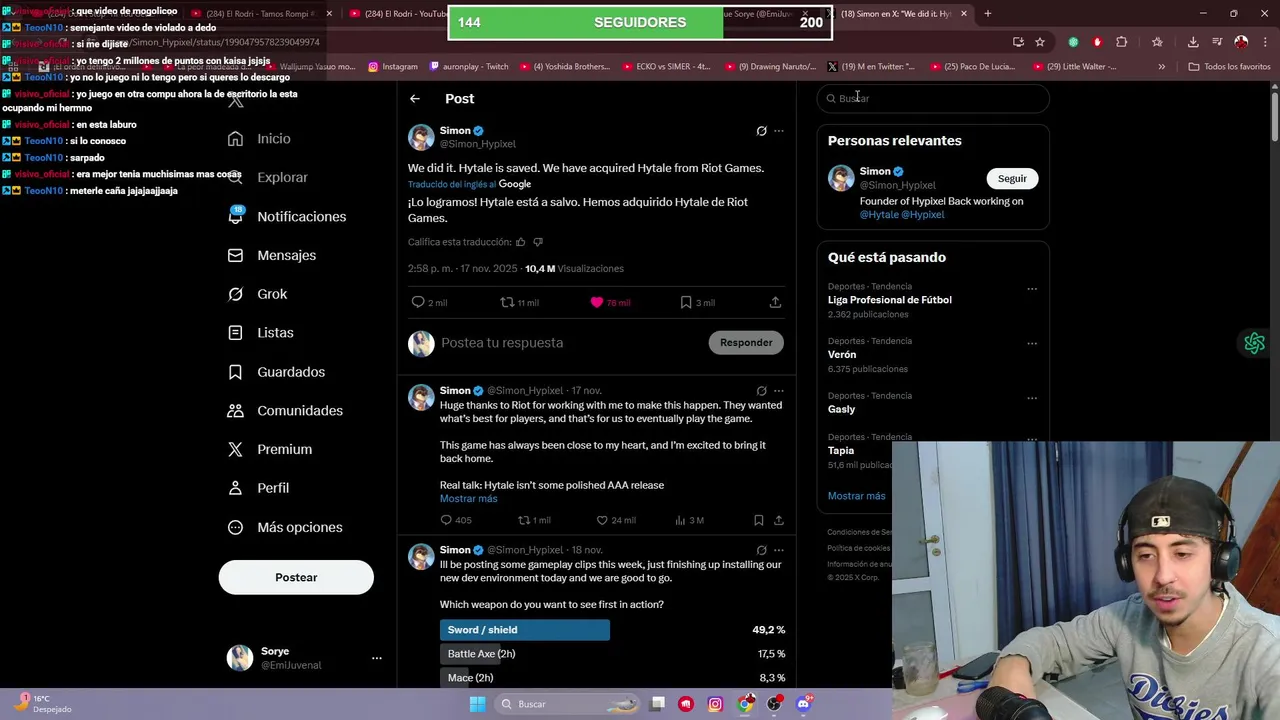This screenshot has height=720, width=1280.
Task: Open Comunidades in sidebar
Action: coord(285,410)
